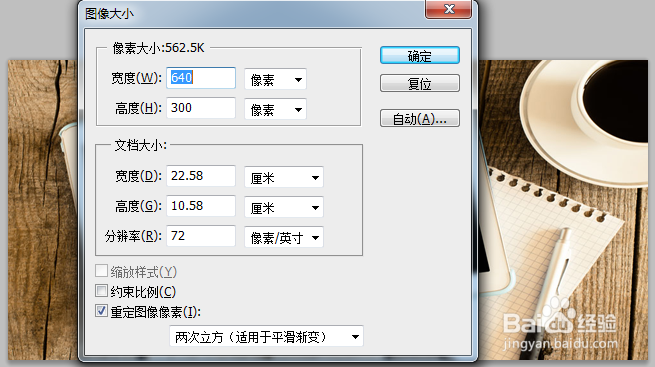Open the 高度(H) 像素 unit dropdown
Image resolution: width=655 pixels, height=367 pixels.
275,109
